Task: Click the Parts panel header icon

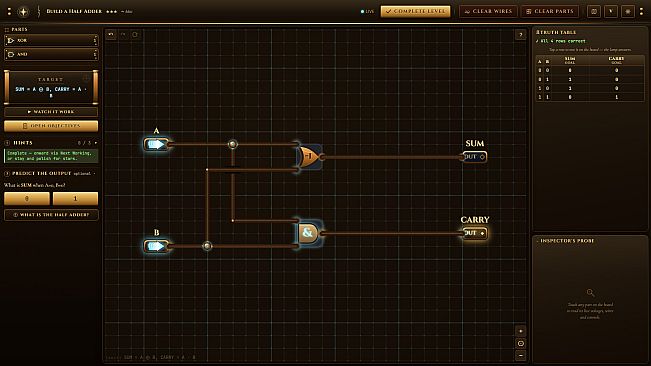Action: (7, 29)
